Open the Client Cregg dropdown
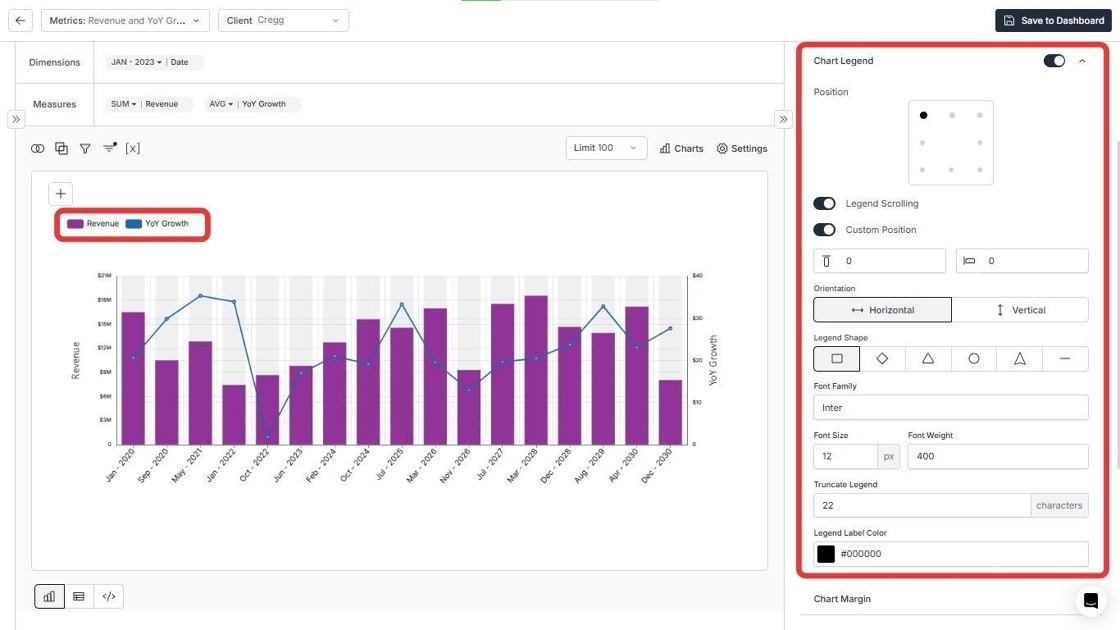This screenshot has height=630, width=1120. click(283, 20)
